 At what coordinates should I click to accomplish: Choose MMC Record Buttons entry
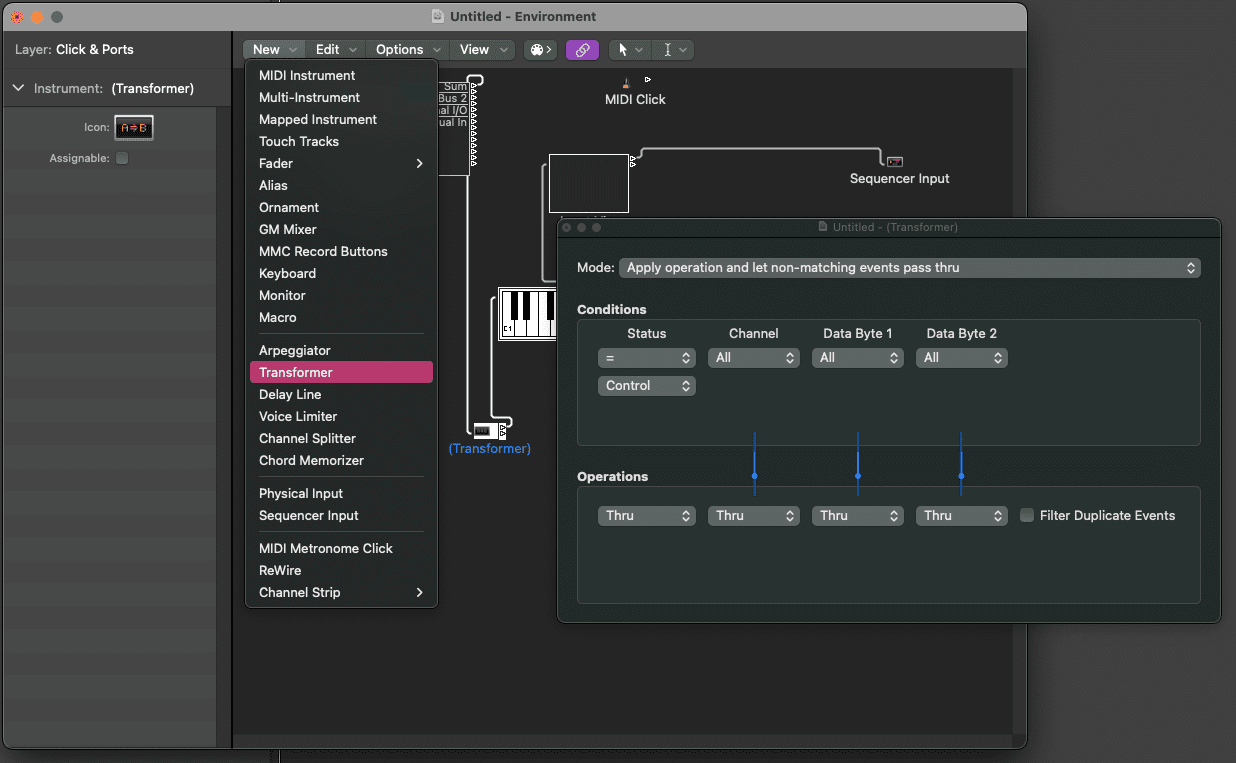(341, 251)
